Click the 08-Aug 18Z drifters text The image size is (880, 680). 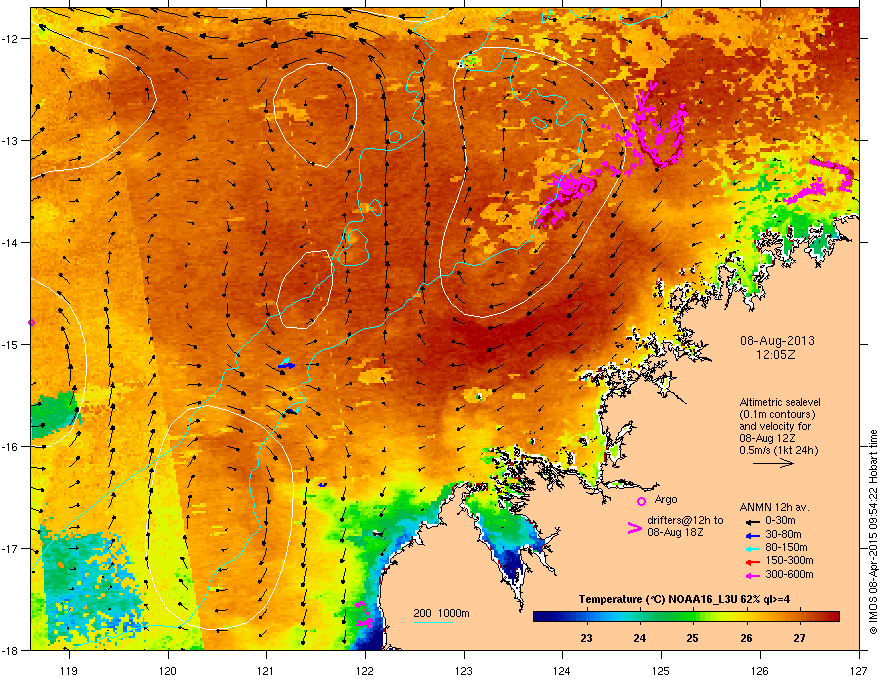point(675,532)
